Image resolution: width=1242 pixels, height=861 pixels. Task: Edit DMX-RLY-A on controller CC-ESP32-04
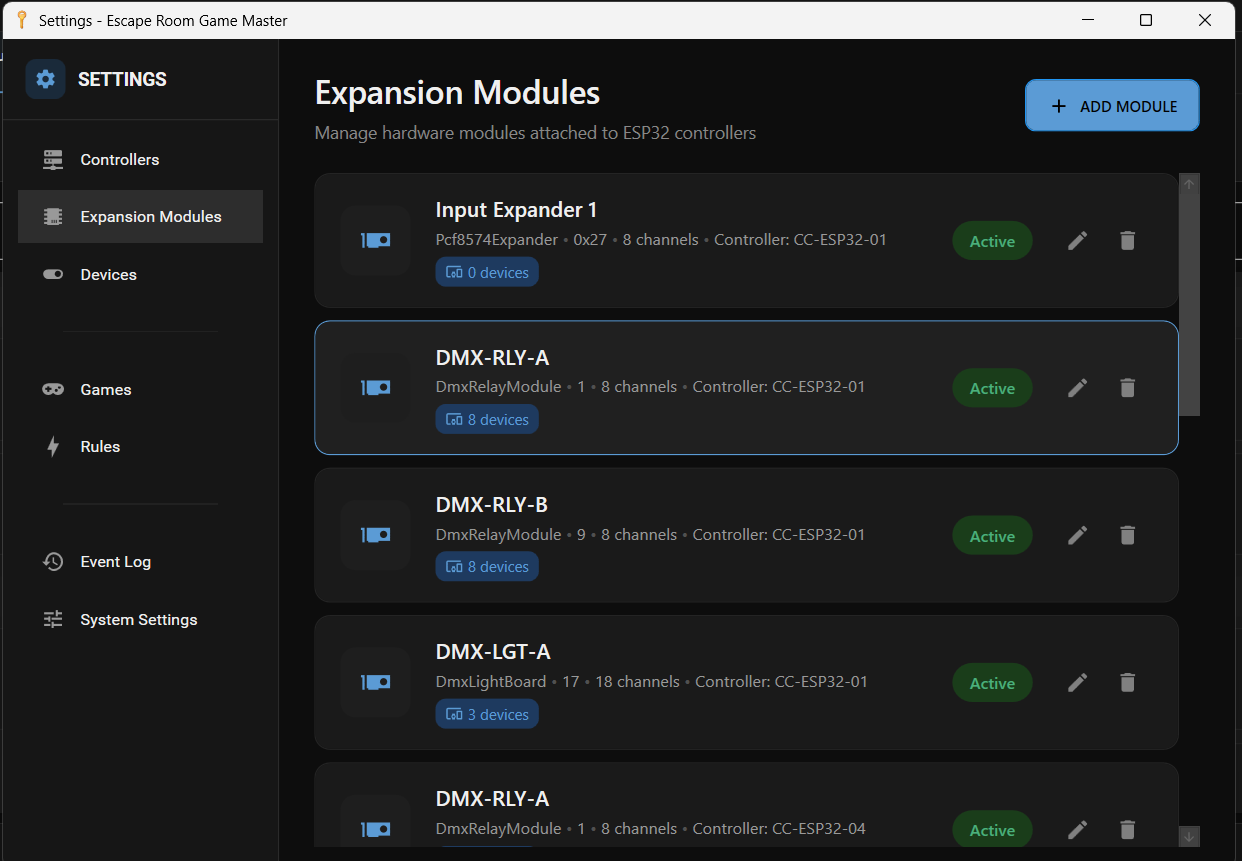click(1077, 830)
